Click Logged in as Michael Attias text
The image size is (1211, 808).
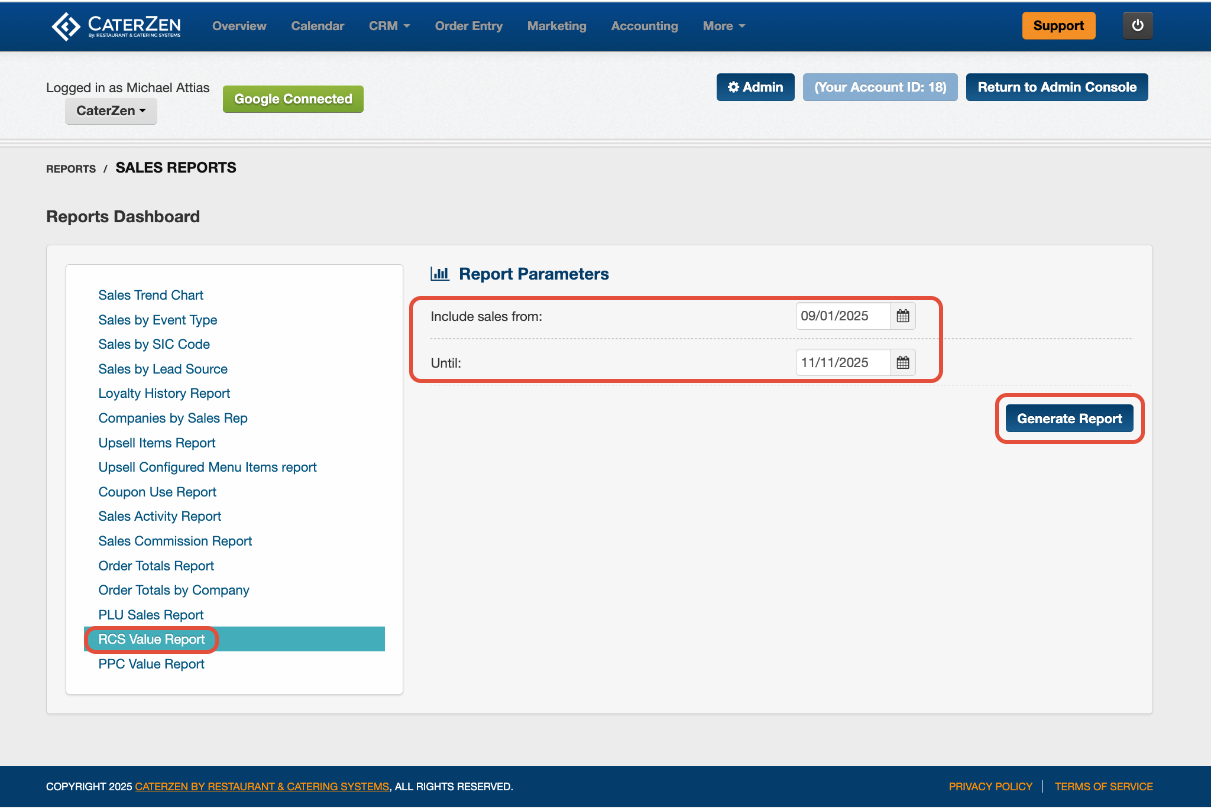tap(128, 88)
